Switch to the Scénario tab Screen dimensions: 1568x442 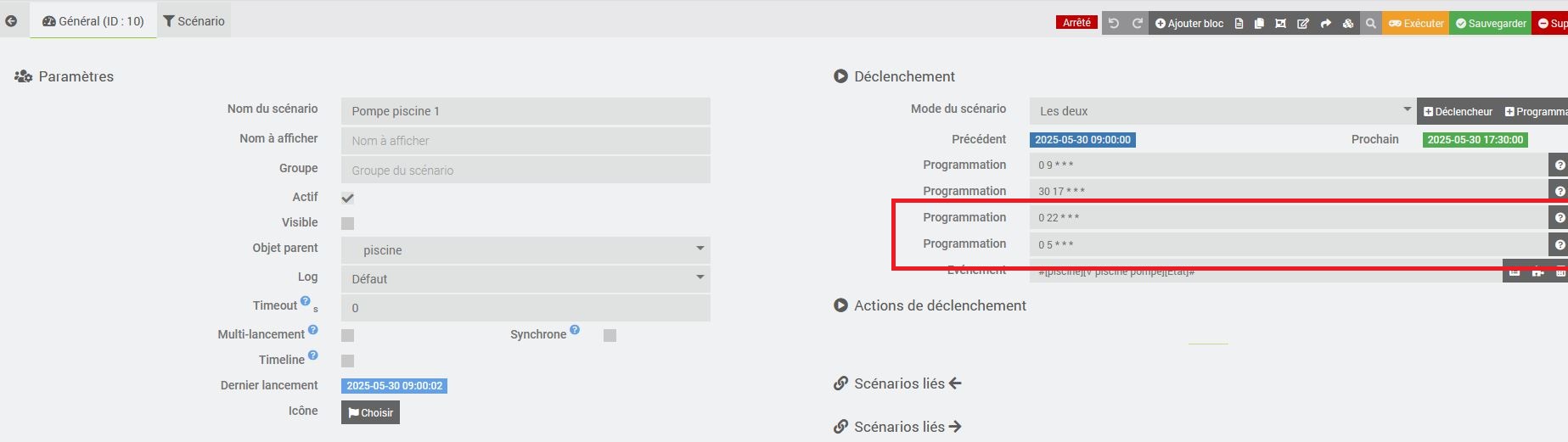194,21
